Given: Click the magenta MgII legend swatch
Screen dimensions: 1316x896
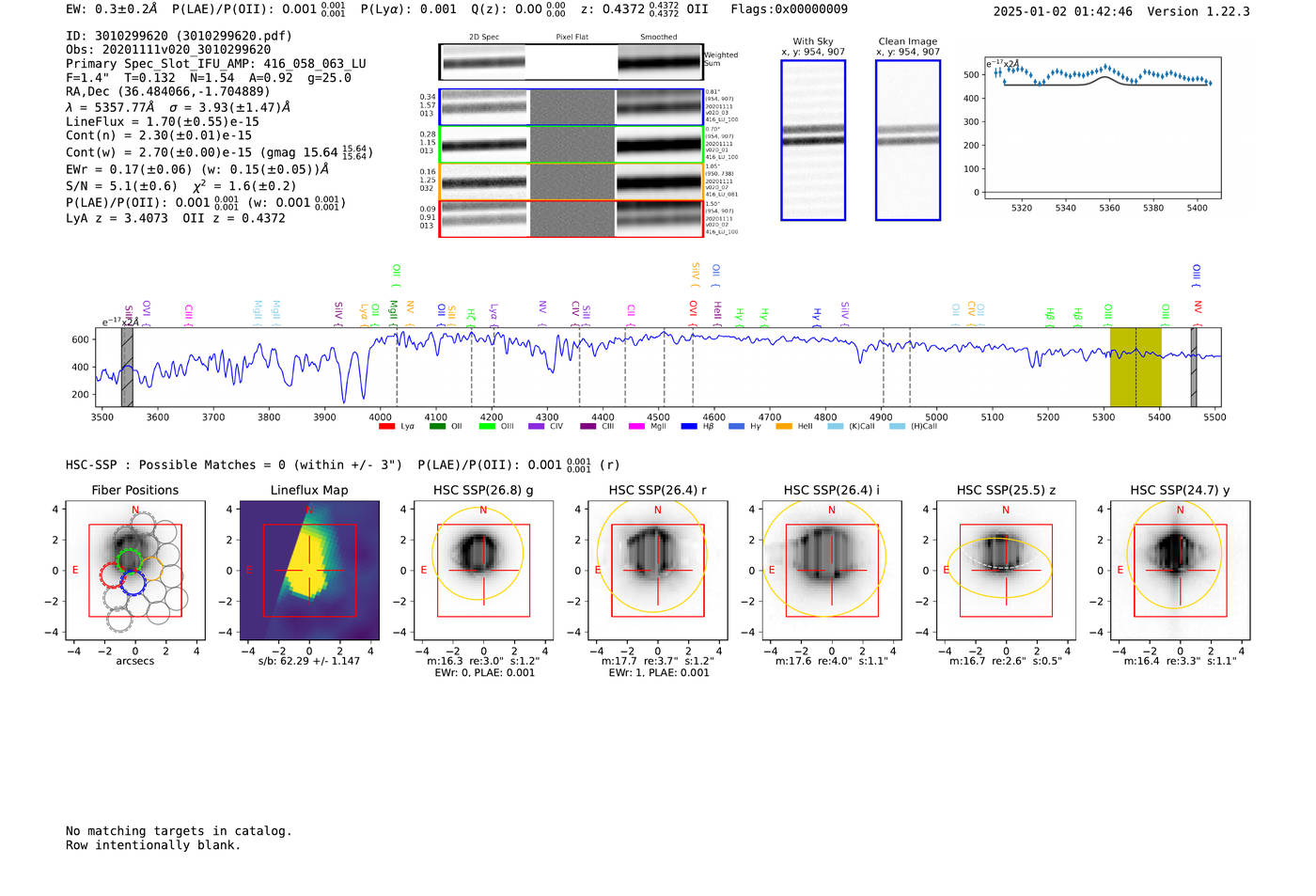Looking at the screenshot, I should (x=636, y=427).
